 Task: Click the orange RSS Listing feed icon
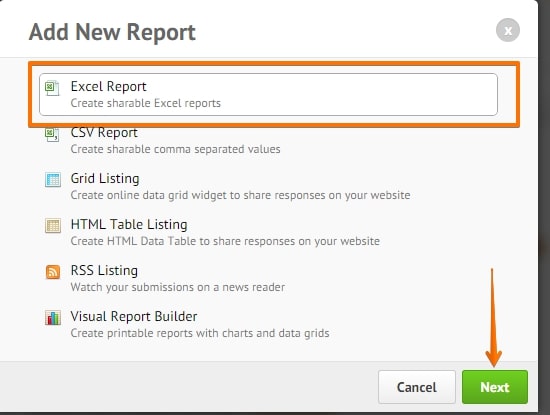coord(53,272)
